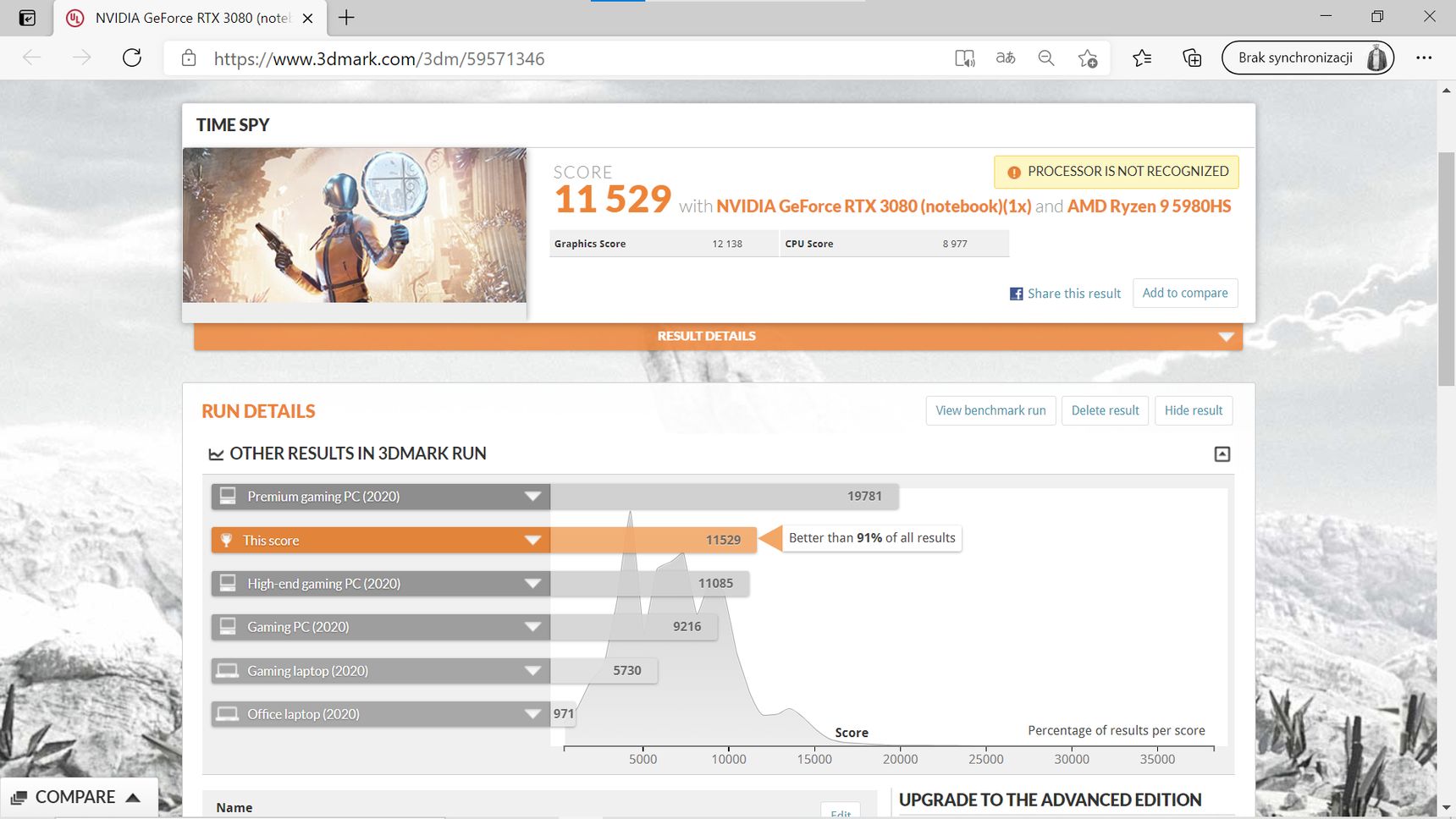Open AMD Ryzen 9 5980HS link
The image size is (1456, 819).
pyautogui.click(x=1149, y=206)
